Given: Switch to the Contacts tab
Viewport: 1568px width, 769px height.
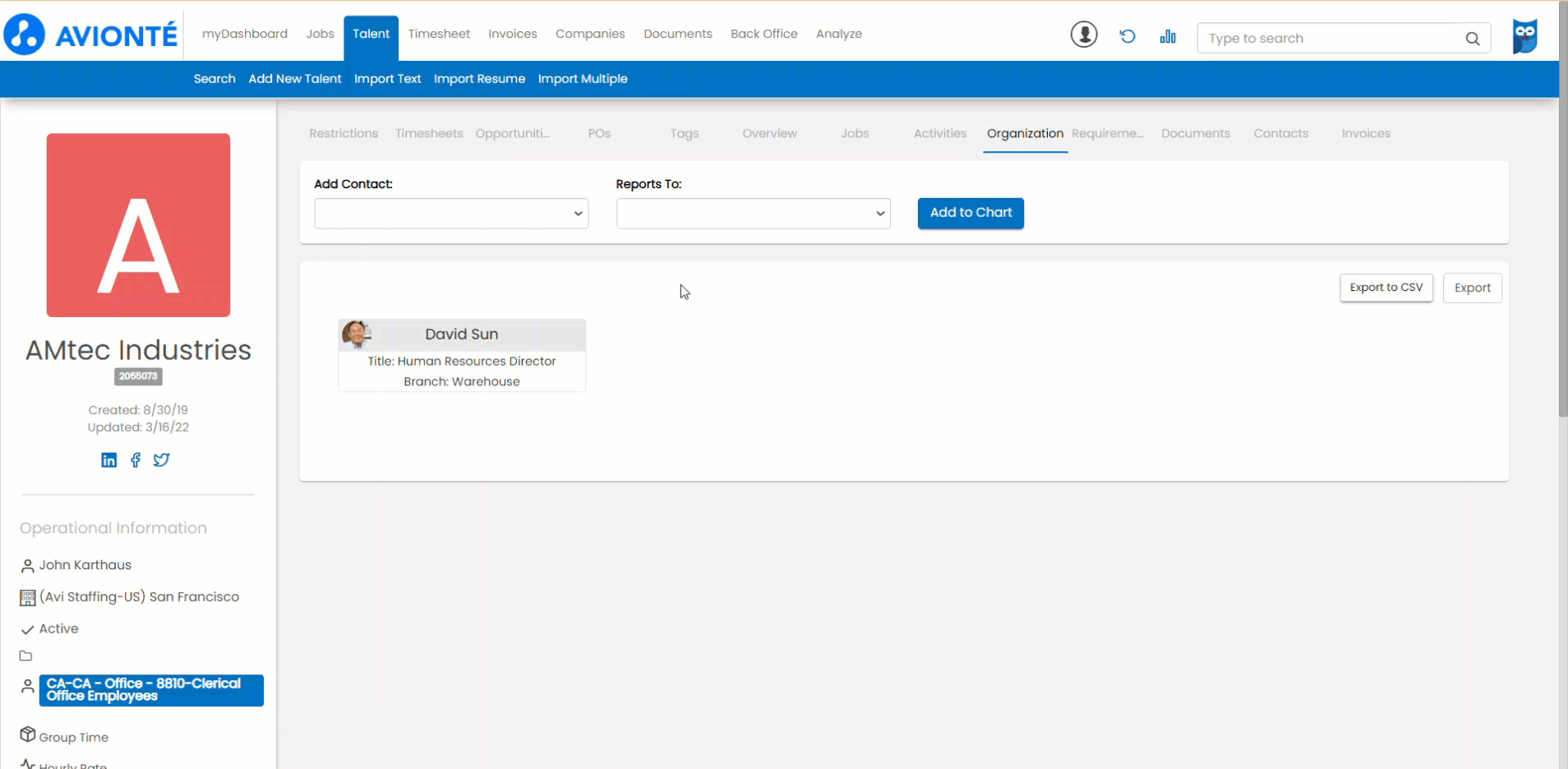Looking at the screenshot, I should point(1280,133).
